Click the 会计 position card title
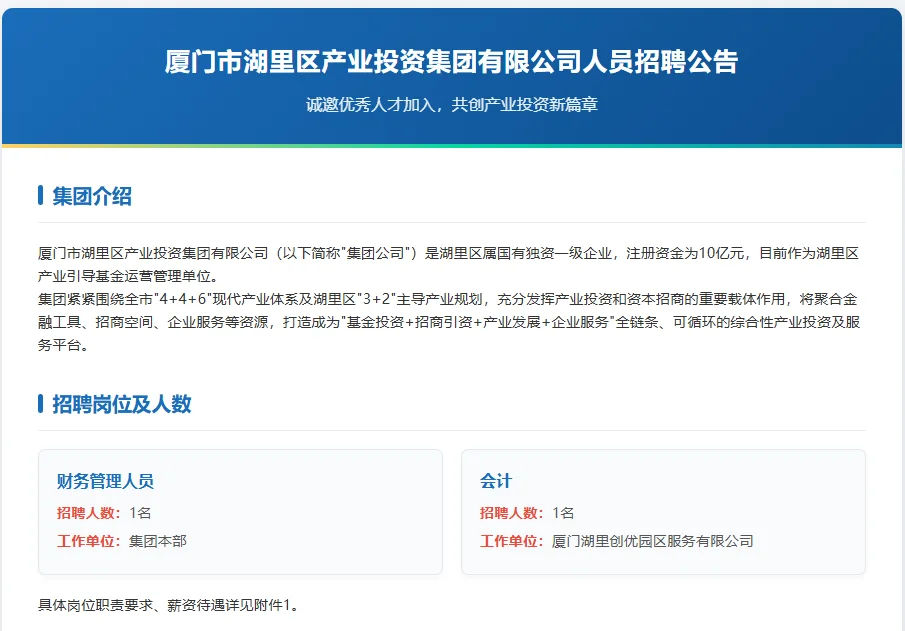The height and width of the screenshot is (631, 905). tap(496, 481)
